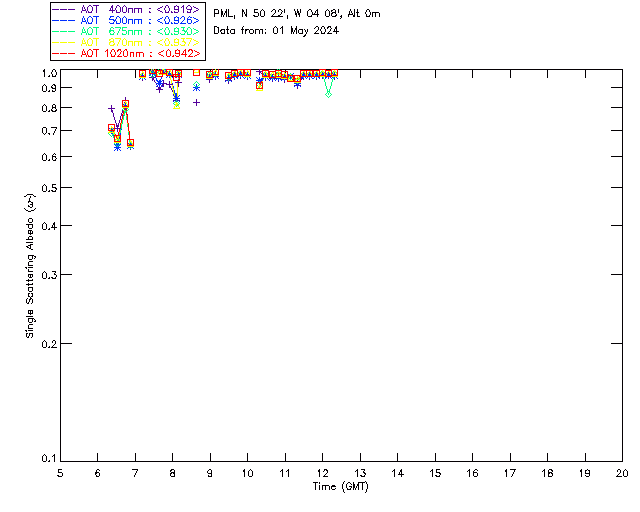Click the 'Data from: 01 May 2024' text

click(x=276, y=31)
